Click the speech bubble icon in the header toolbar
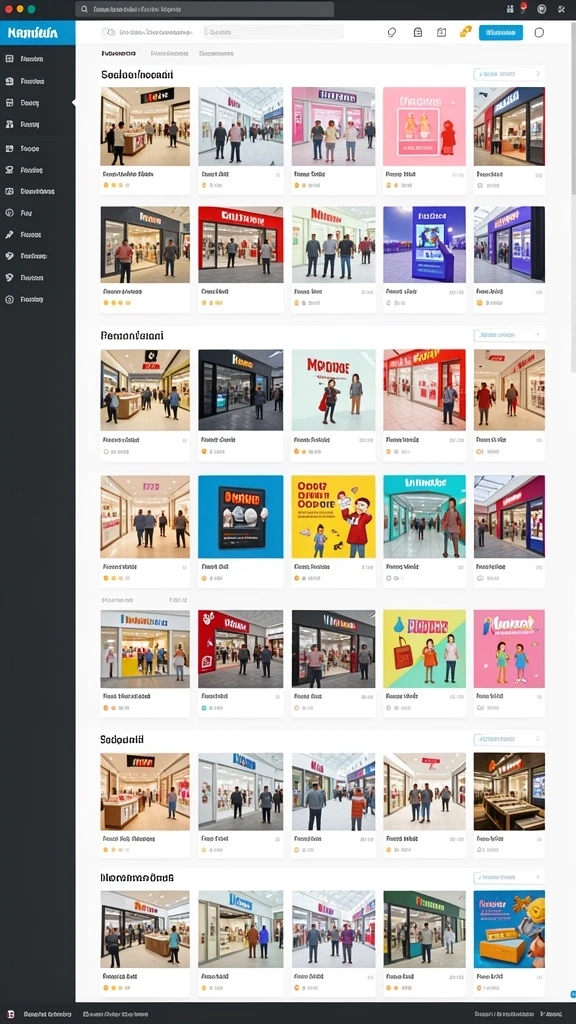 click(x=392, y=32)
